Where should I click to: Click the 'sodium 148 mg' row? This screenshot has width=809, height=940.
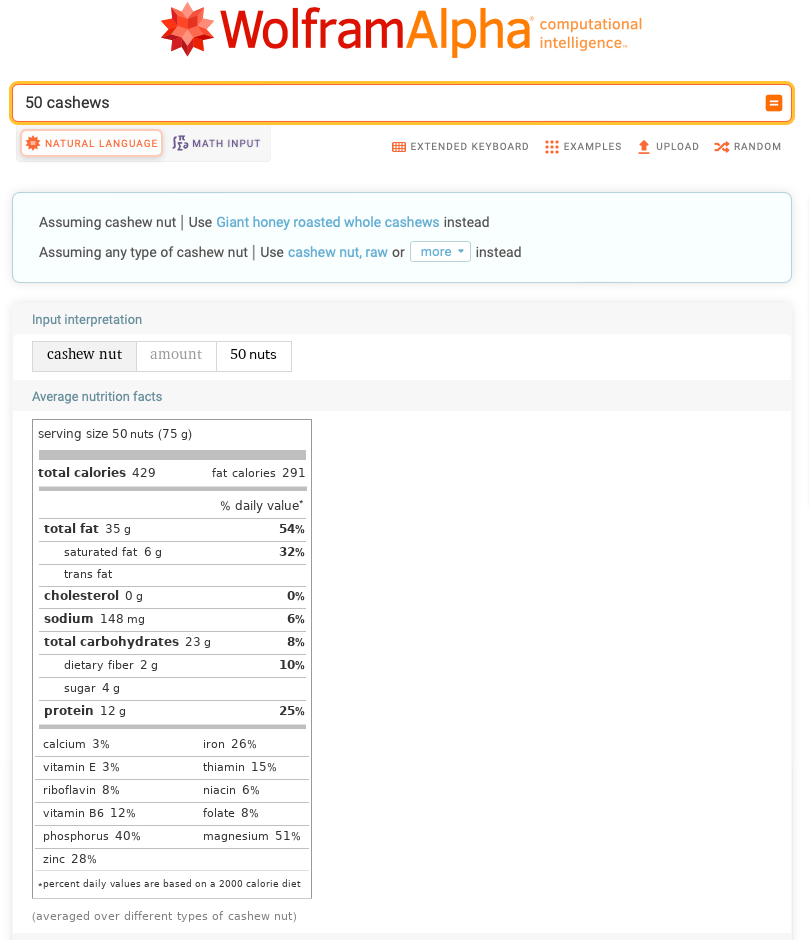point(172,619)
